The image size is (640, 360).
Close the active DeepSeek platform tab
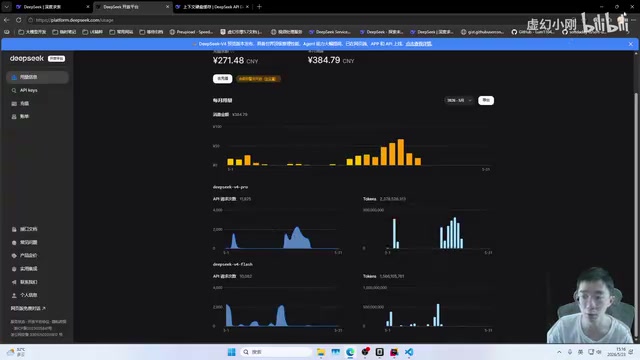coord(167,7)
